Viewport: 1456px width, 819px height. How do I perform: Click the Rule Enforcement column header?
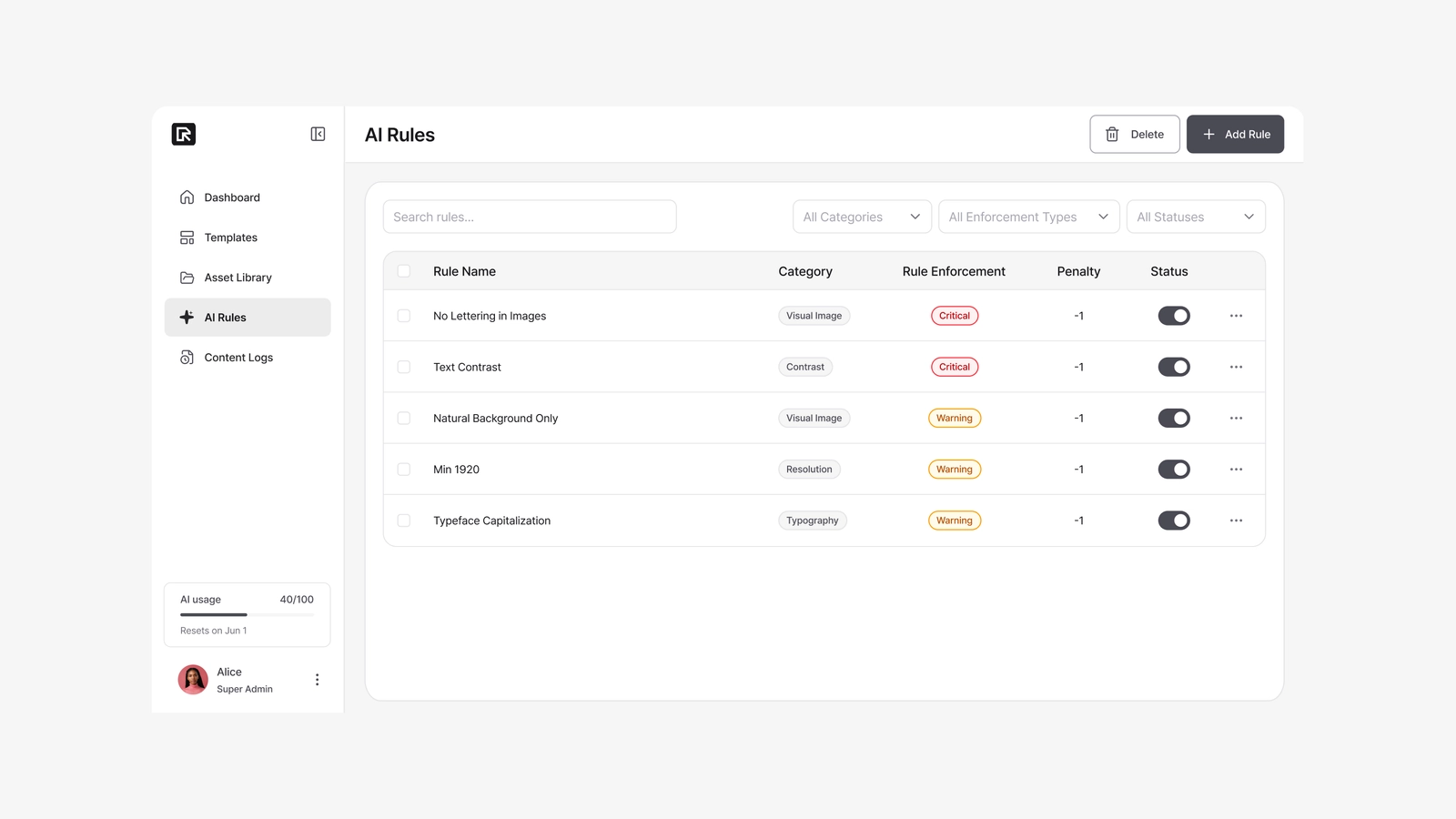coord(954,271)
